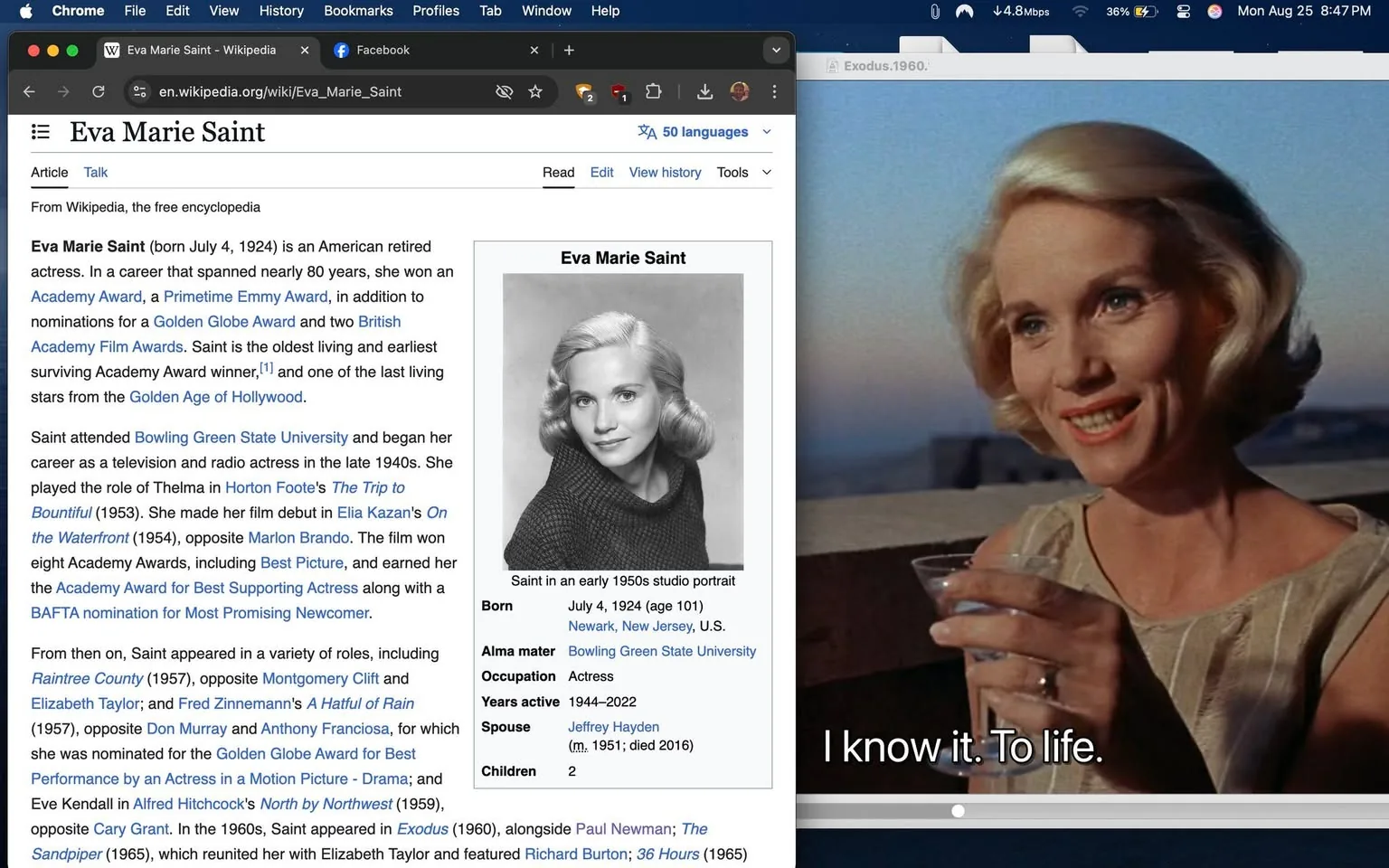Open macOS Control Center toggle icon
This screenshot has width=1389, height=868.
(1183, 12)
